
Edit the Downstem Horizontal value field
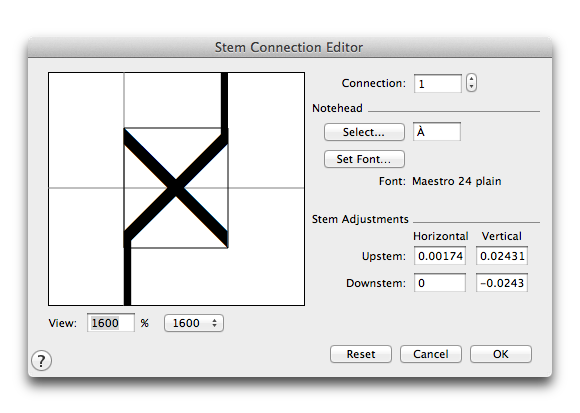[440, 283]
